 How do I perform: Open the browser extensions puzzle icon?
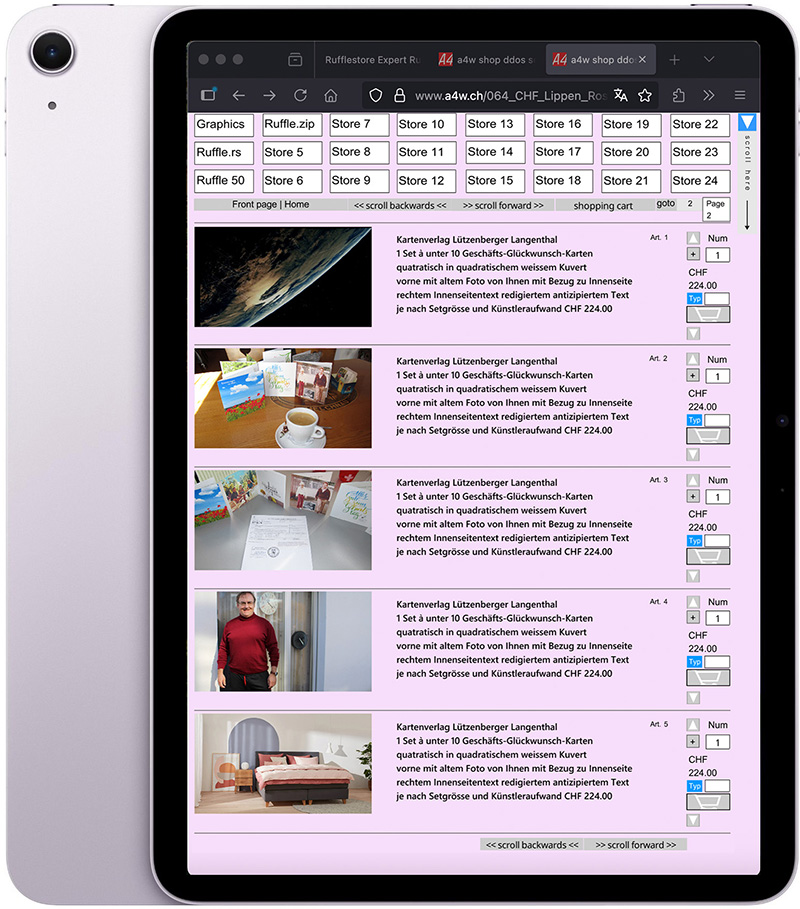(679, 96)
